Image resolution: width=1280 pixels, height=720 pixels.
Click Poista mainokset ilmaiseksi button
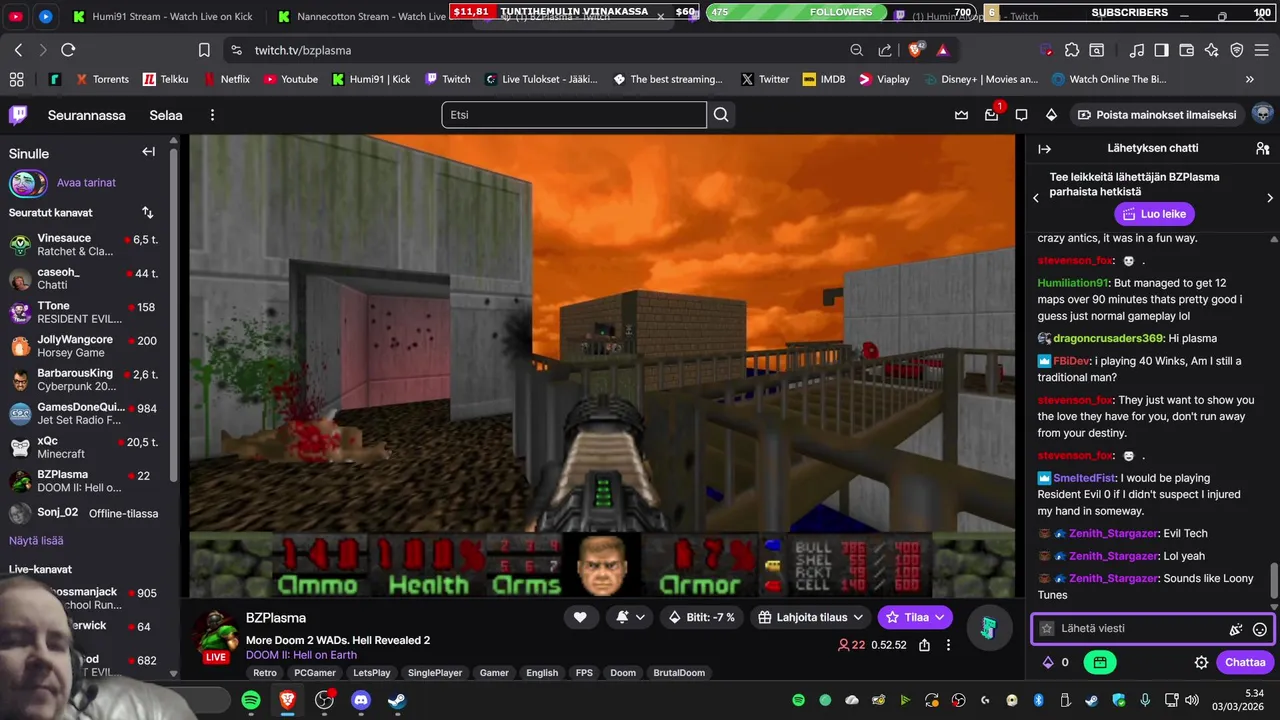click(1157, 115)
